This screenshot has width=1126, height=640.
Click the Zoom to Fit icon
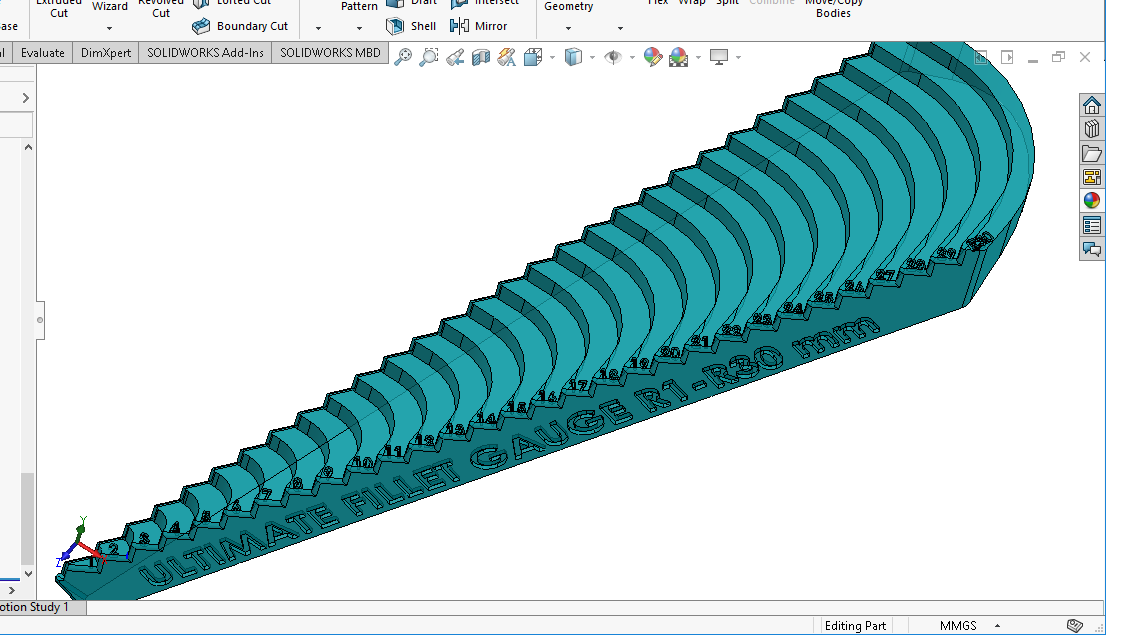(x=403, y=57)
